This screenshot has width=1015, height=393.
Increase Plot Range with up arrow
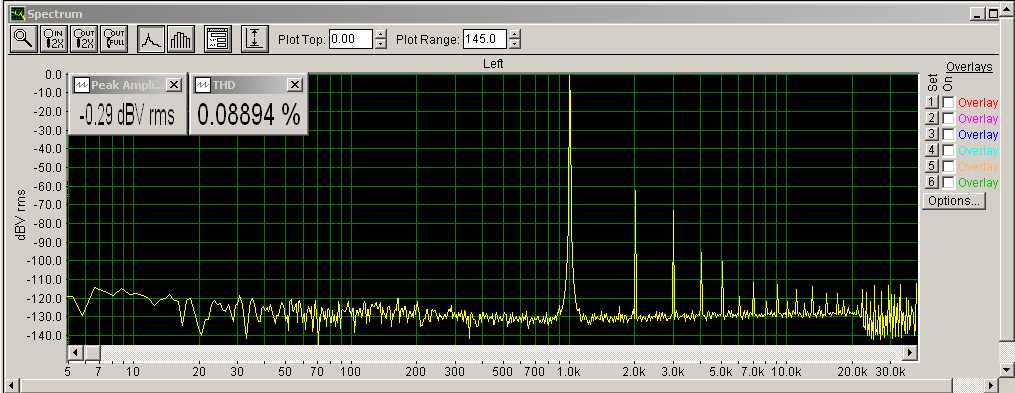click(x=514, y=35)
